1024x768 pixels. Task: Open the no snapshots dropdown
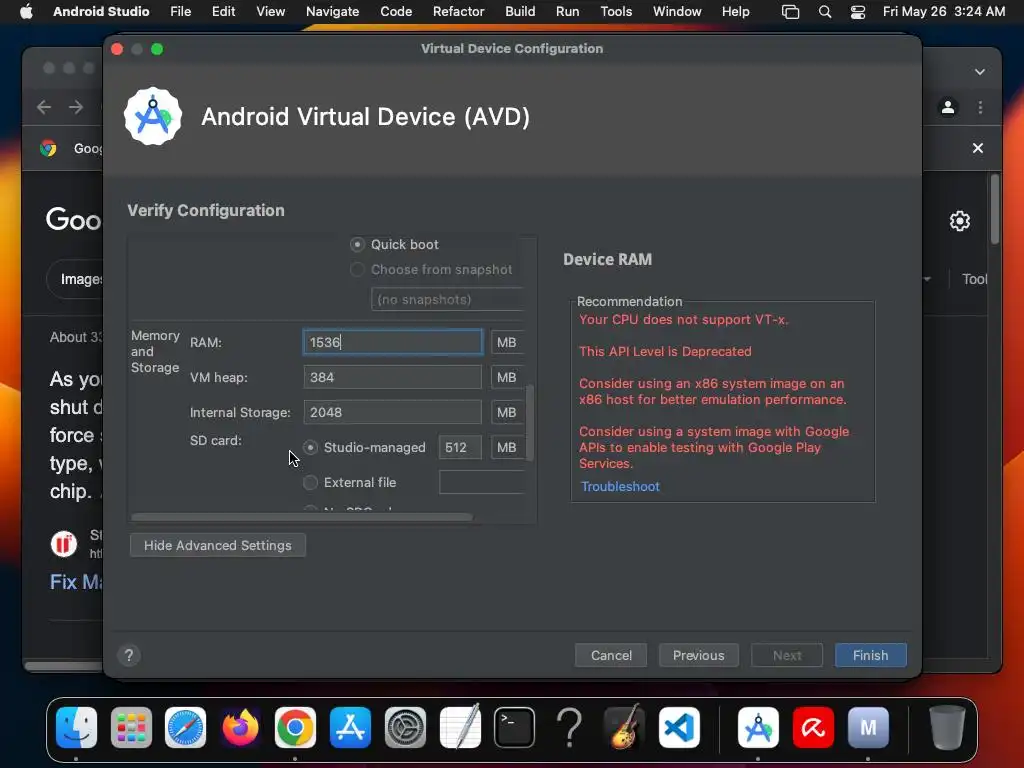448,299
